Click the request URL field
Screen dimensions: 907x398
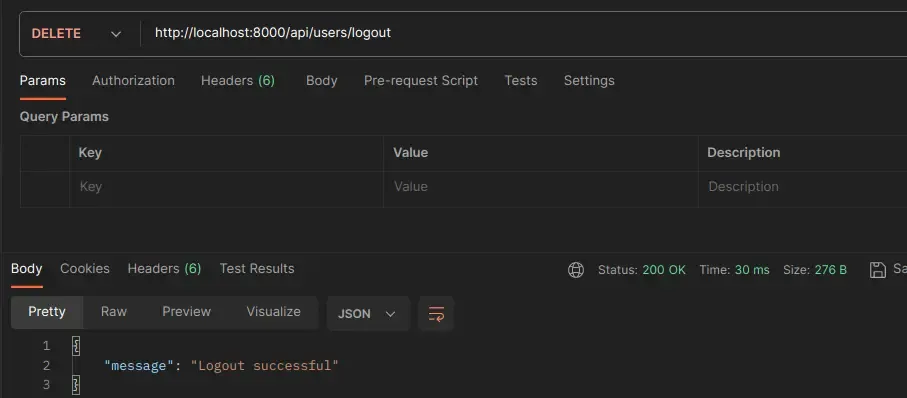523,34
